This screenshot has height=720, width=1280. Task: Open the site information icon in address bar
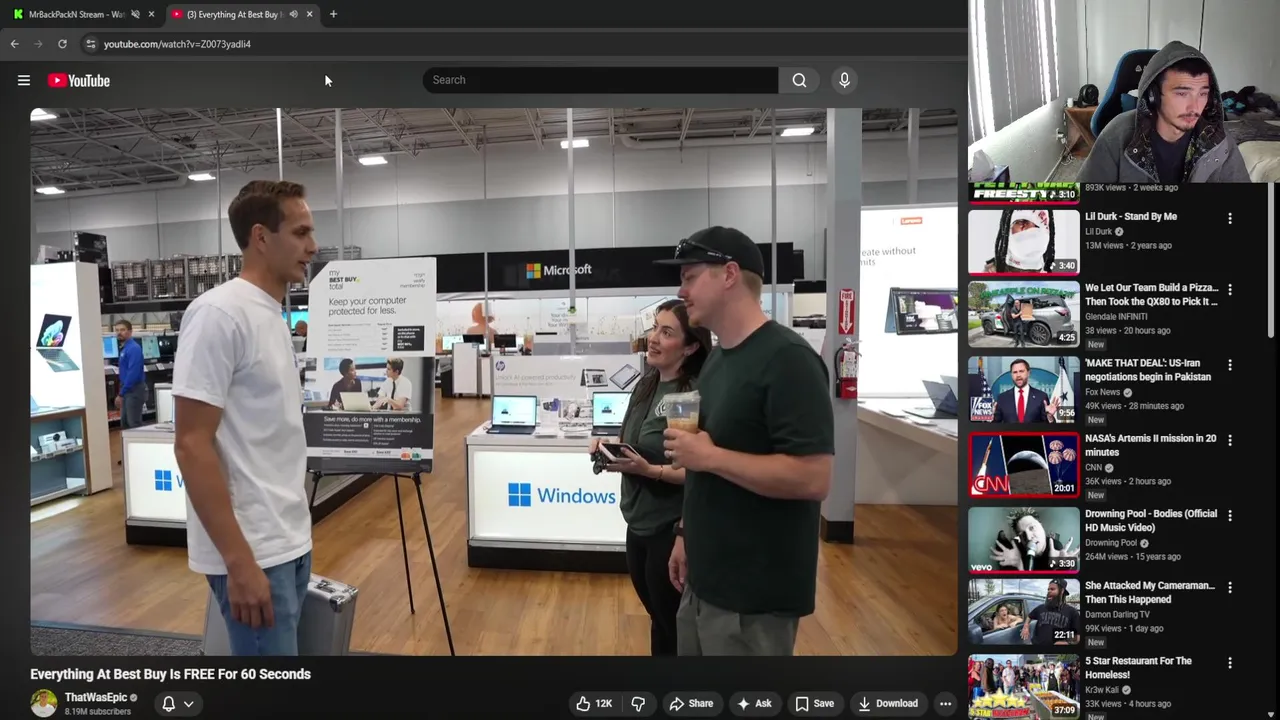(90, 44)
